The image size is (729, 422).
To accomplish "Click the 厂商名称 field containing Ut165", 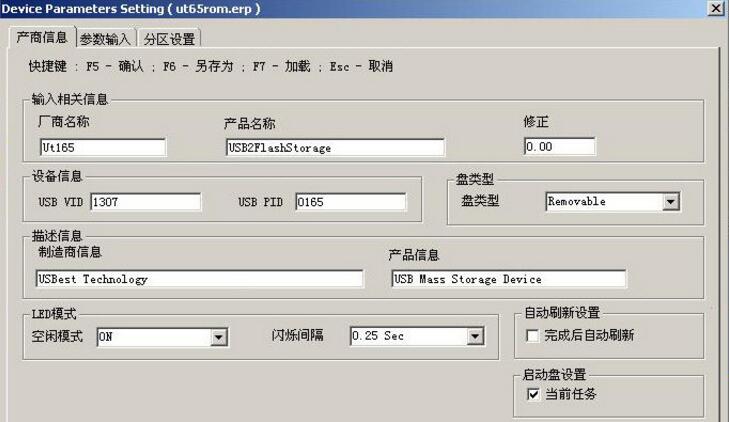I will [103, 147].
